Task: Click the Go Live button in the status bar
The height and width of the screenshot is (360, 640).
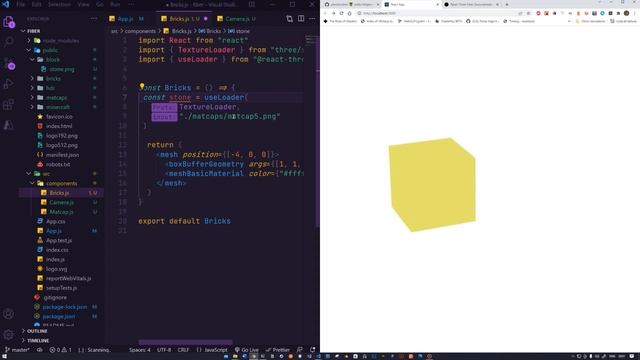Action: point(247,350)
